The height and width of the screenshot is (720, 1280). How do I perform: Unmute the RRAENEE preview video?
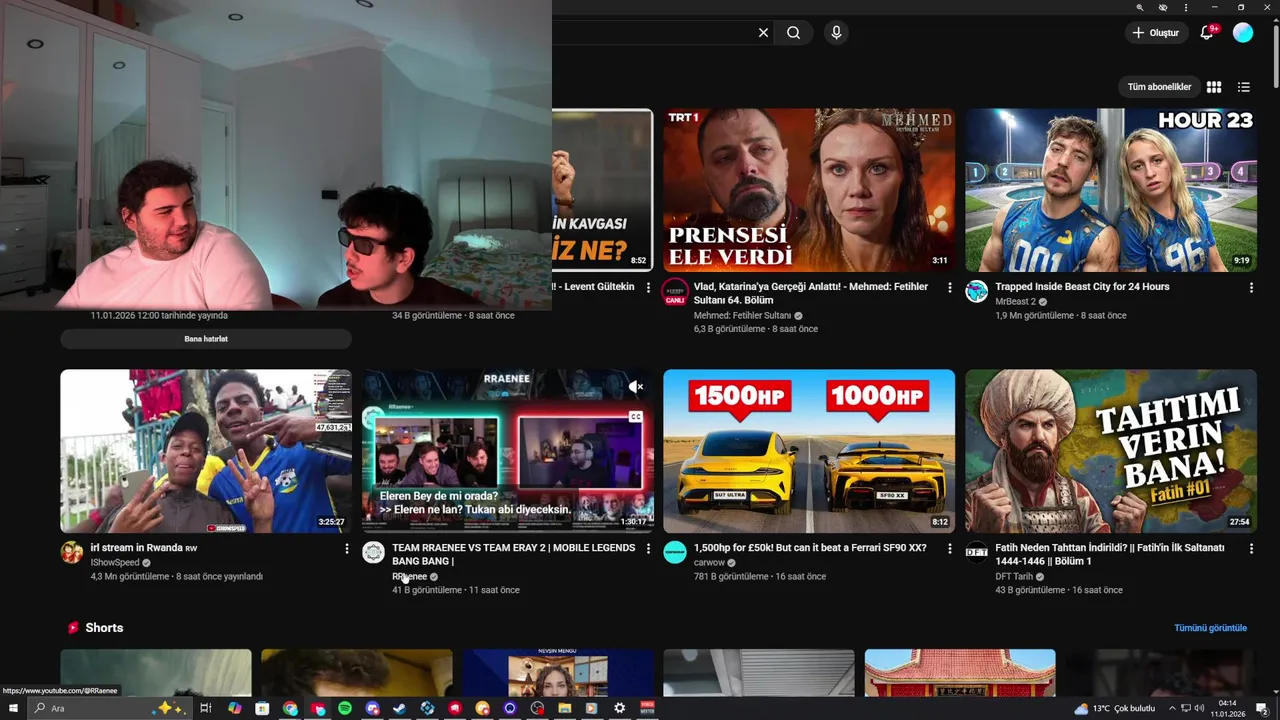(x=636, y=386)
